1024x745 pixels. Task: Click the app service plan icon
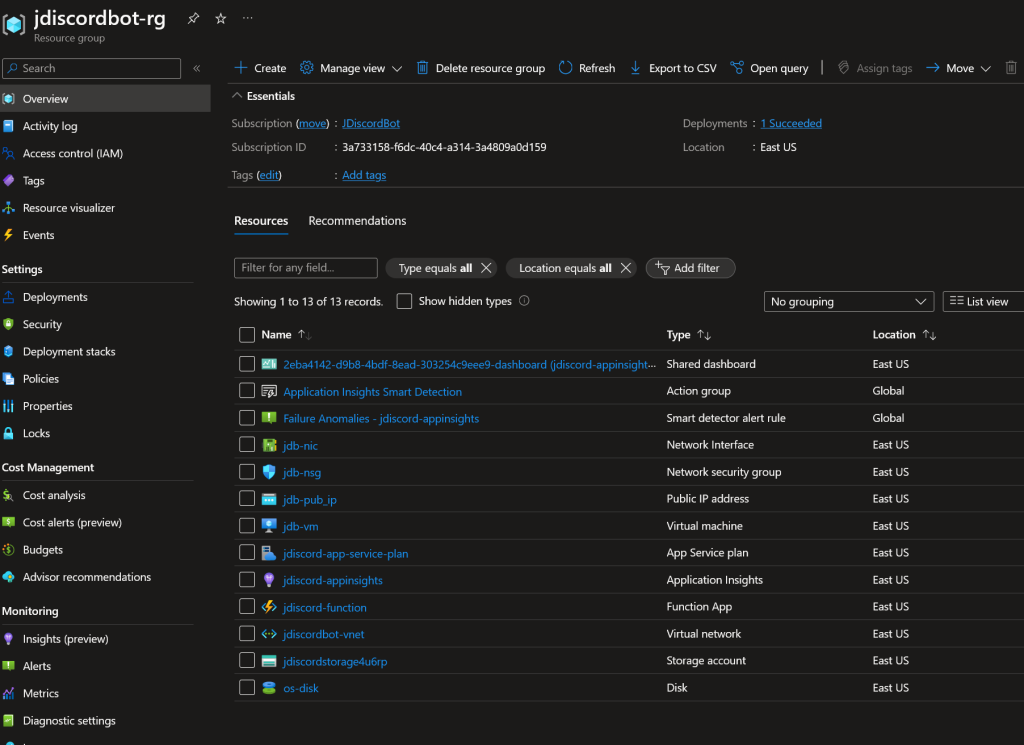pos(269,553)
